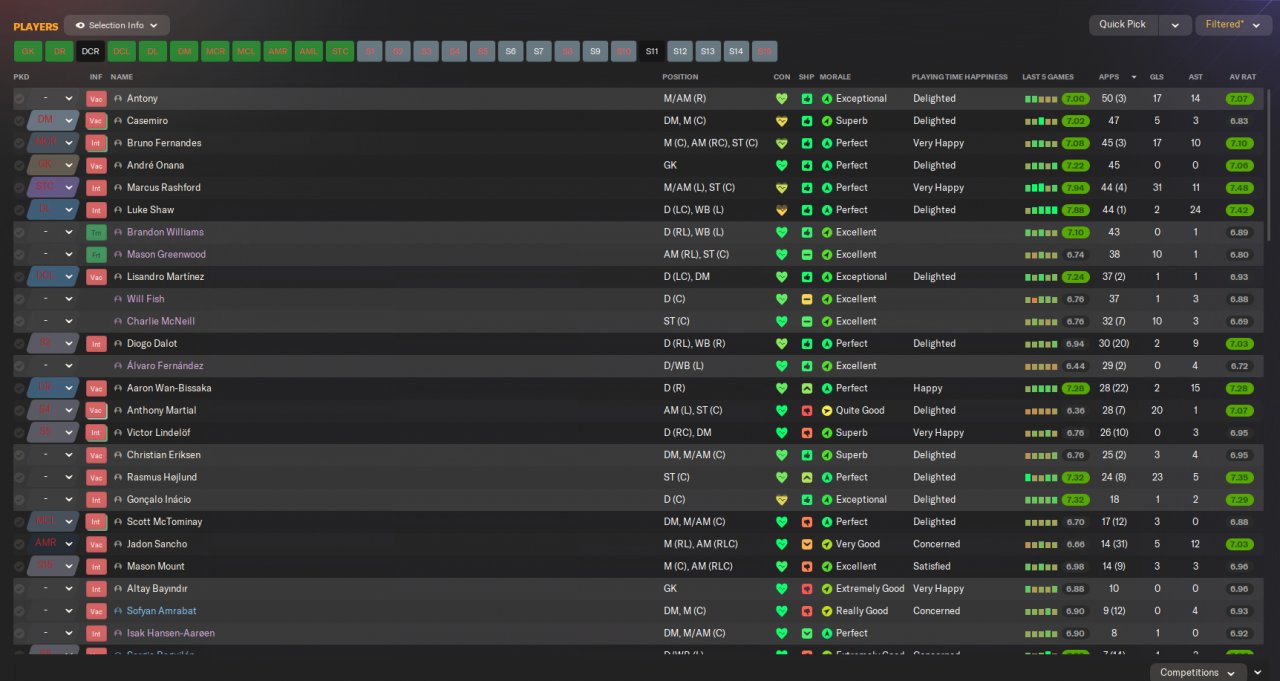This screenshot has height=681, width=1280.
Task: Toggle the selection check for Brandon Williams
Action: coord(19,232)
